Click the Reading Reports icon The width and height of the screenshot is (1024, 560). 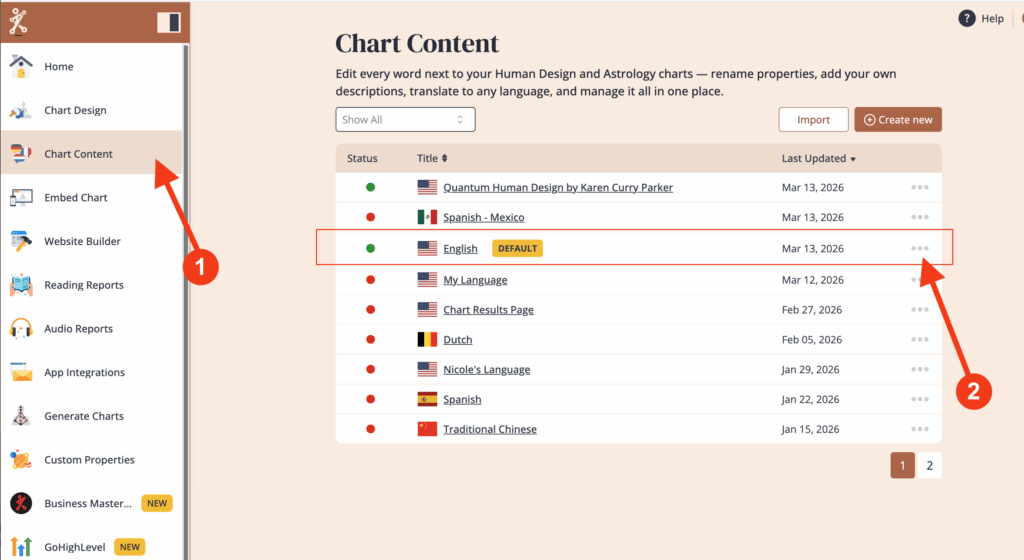click(x=21, y=285)
